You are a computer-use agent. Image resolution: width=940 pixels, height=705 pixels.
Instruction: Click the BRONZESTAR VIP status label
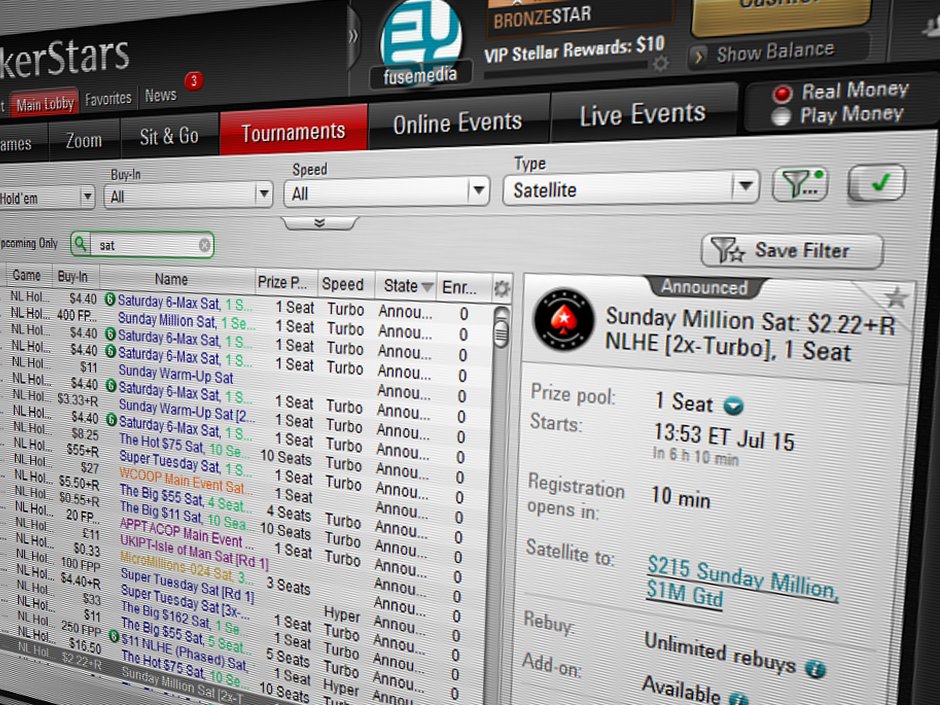pyautogui.click(x=542, y=18)
